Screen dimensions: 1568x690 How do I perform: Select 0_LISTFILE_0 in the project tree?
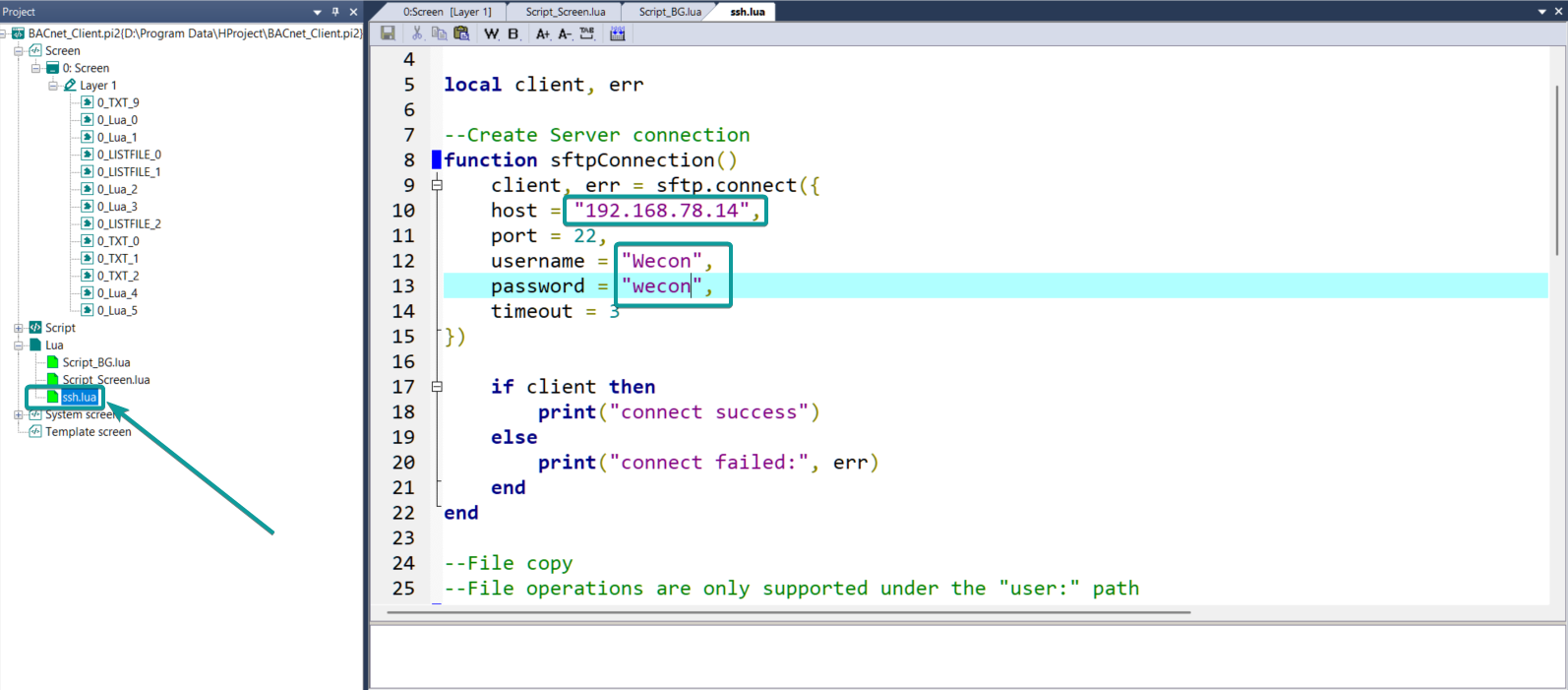(x=129, y=155)
